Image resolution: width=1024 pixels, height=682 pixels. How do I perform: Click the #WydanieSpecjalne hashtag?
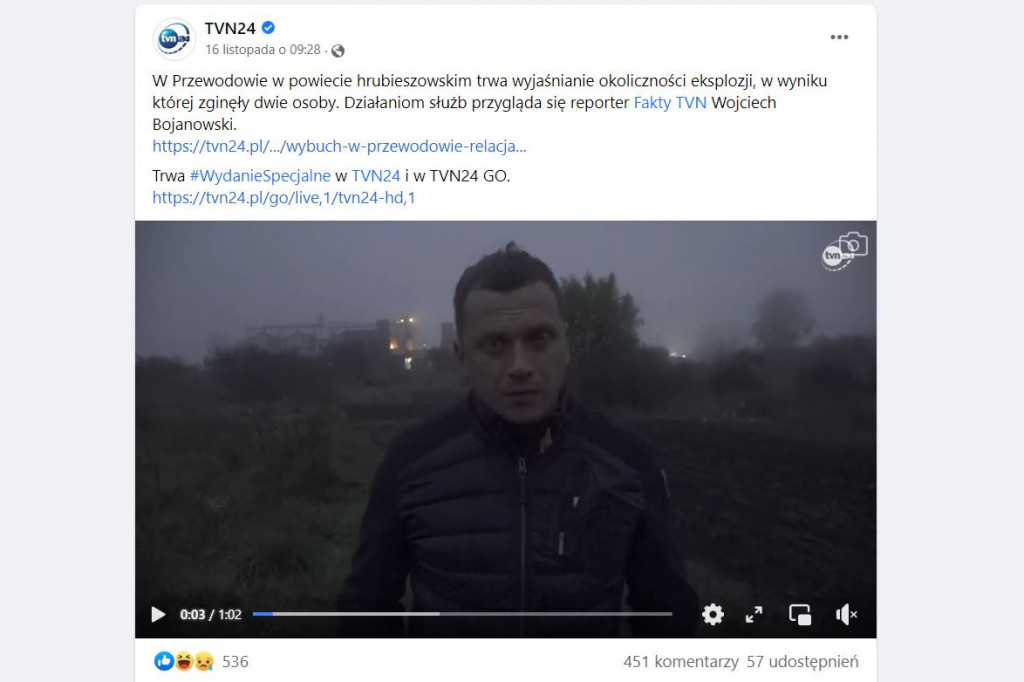[x=260, y=176]
